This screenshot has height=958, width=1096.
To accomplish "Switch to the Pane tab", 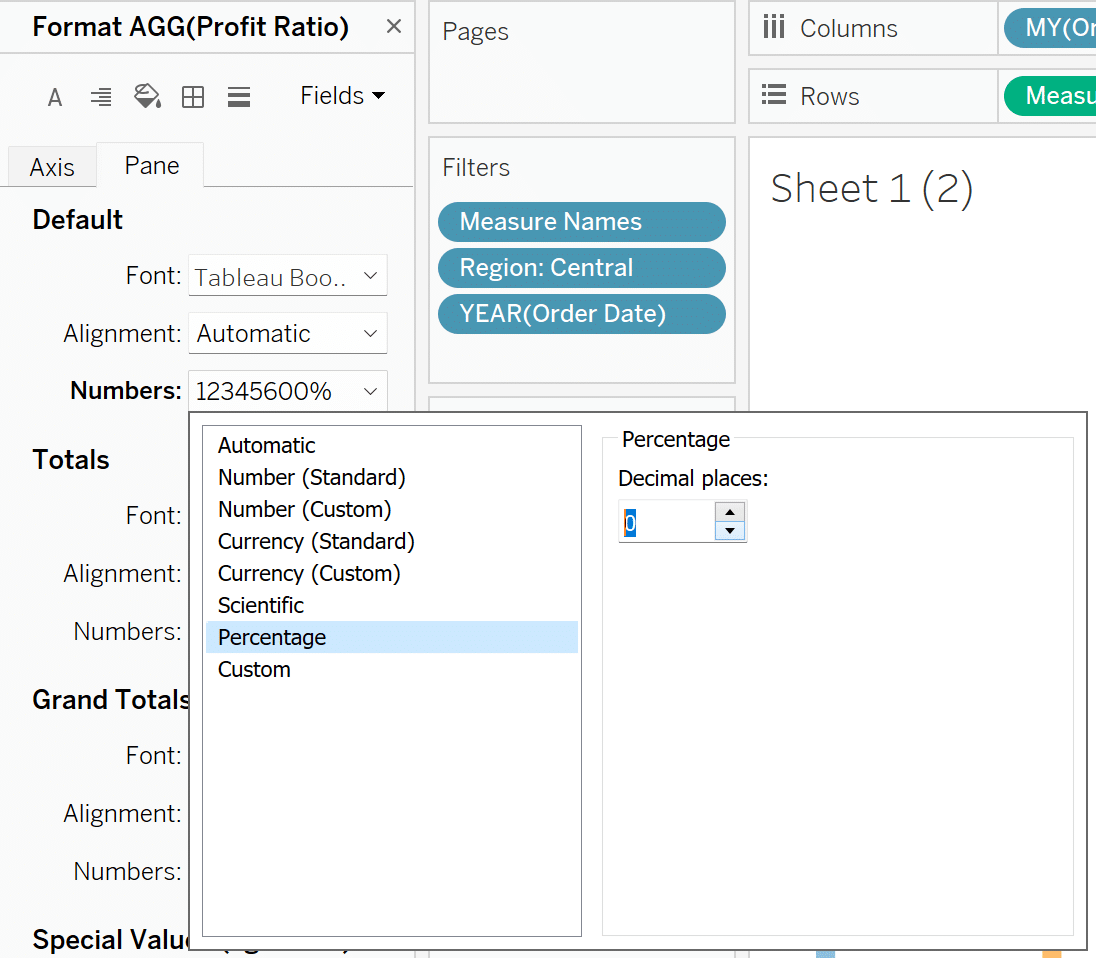I will click(x=152, y=166).
